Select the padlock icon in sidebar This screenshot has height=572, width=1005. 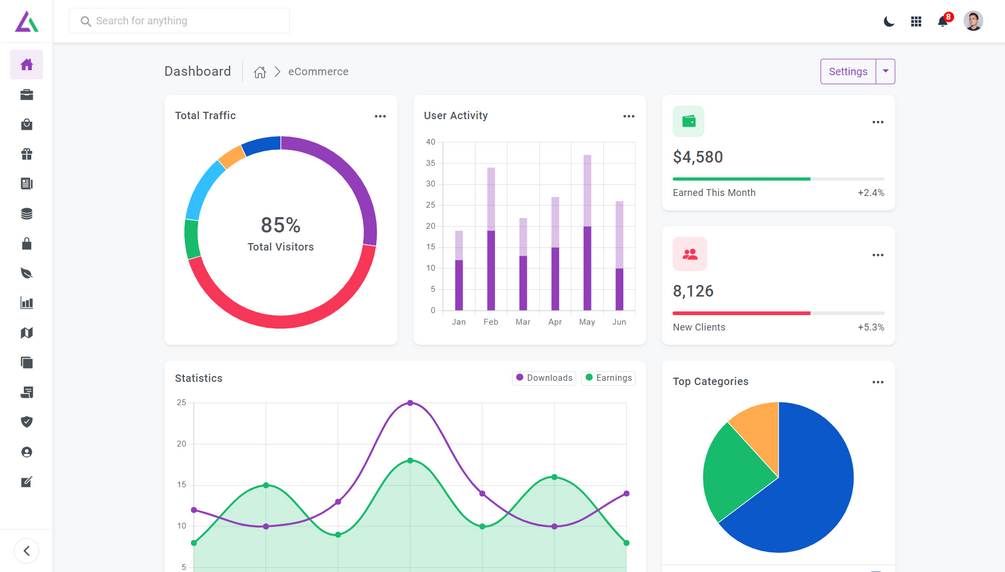coord(26,243)
